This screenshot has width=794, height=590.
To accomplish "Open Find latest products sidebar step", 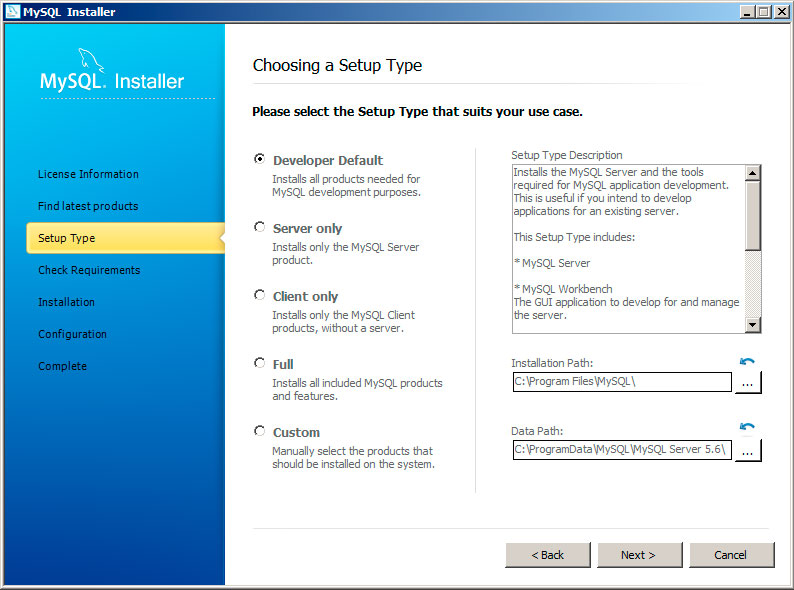I will pos(88,206).
